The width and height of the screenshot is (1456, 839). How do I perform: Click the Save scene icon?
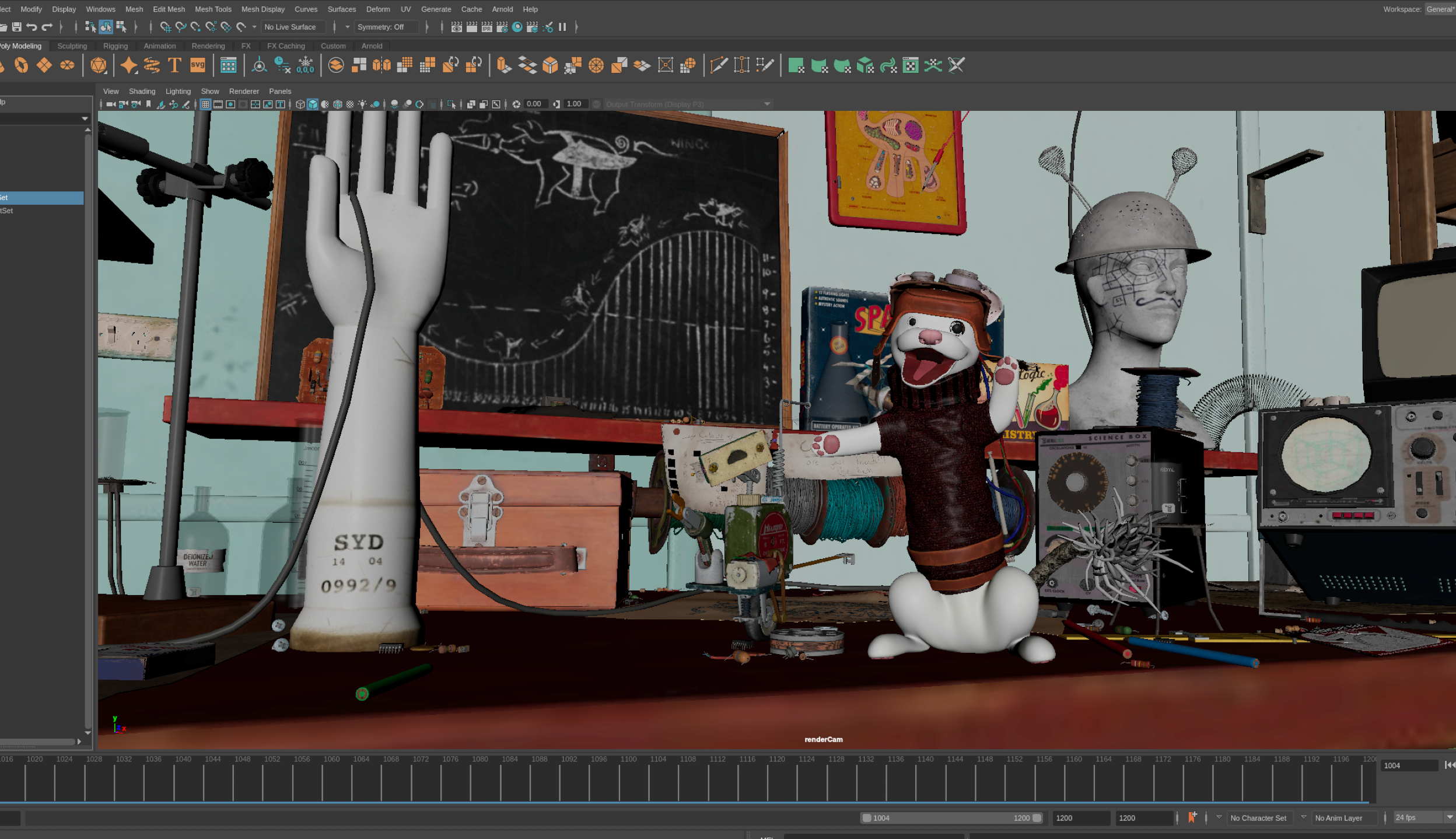click(16, 27)
